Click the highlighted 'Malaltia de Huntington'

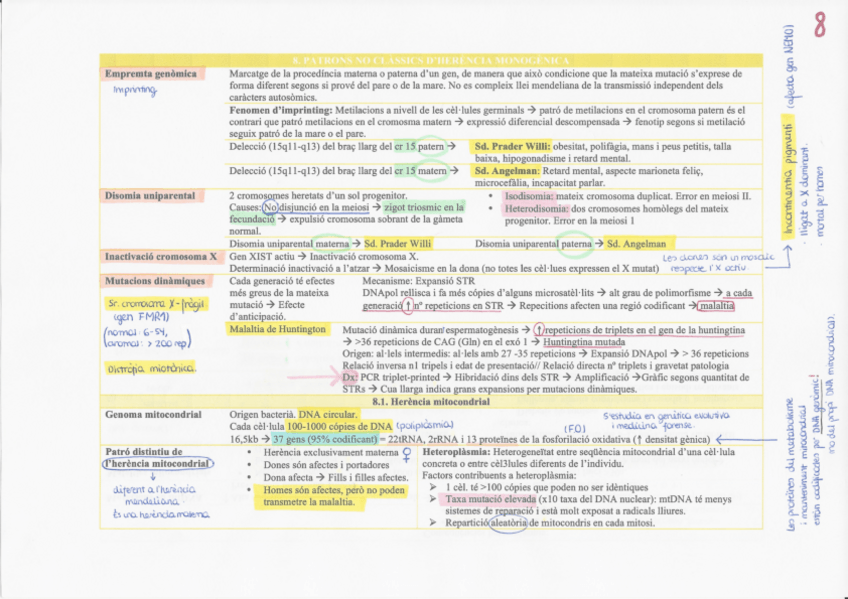(x=277, y=329)
